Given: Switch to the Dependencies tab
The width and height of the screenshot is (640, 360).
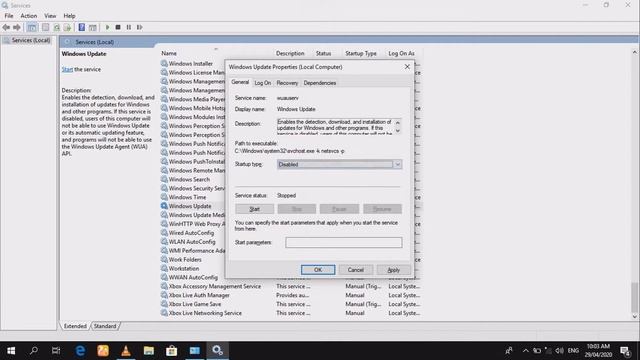Looking at the screenshot, I should 320,83.
